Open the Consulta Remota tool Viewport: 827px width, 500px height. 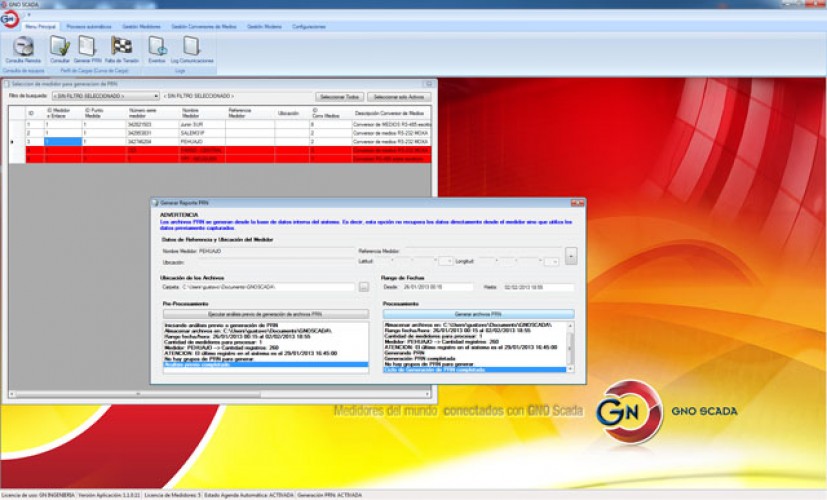tap(23, 50)
